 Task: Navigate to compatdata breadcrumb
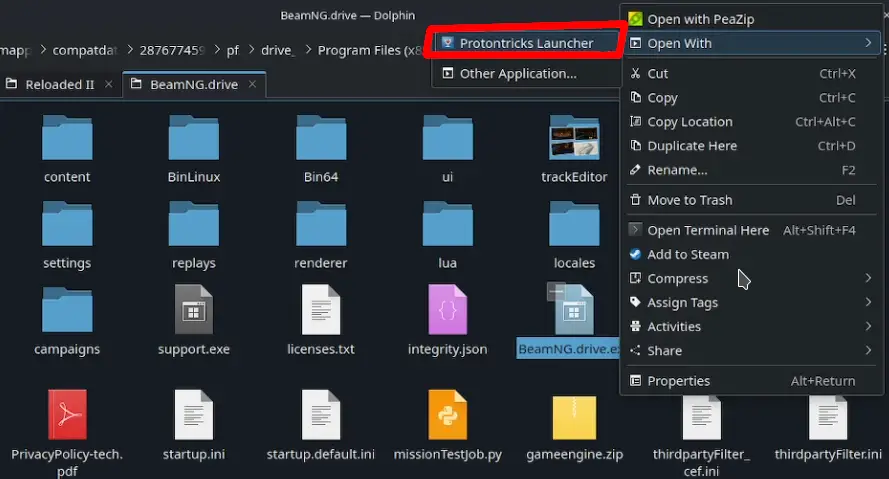86,50
